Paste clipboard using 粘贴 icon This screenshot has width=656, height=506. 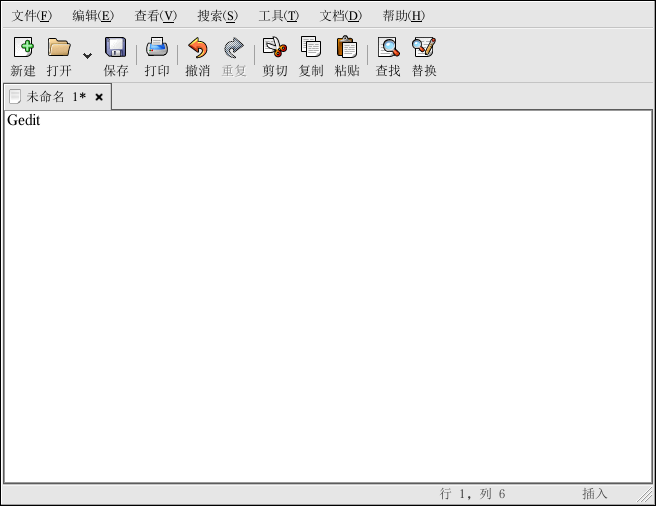(347, 48)
